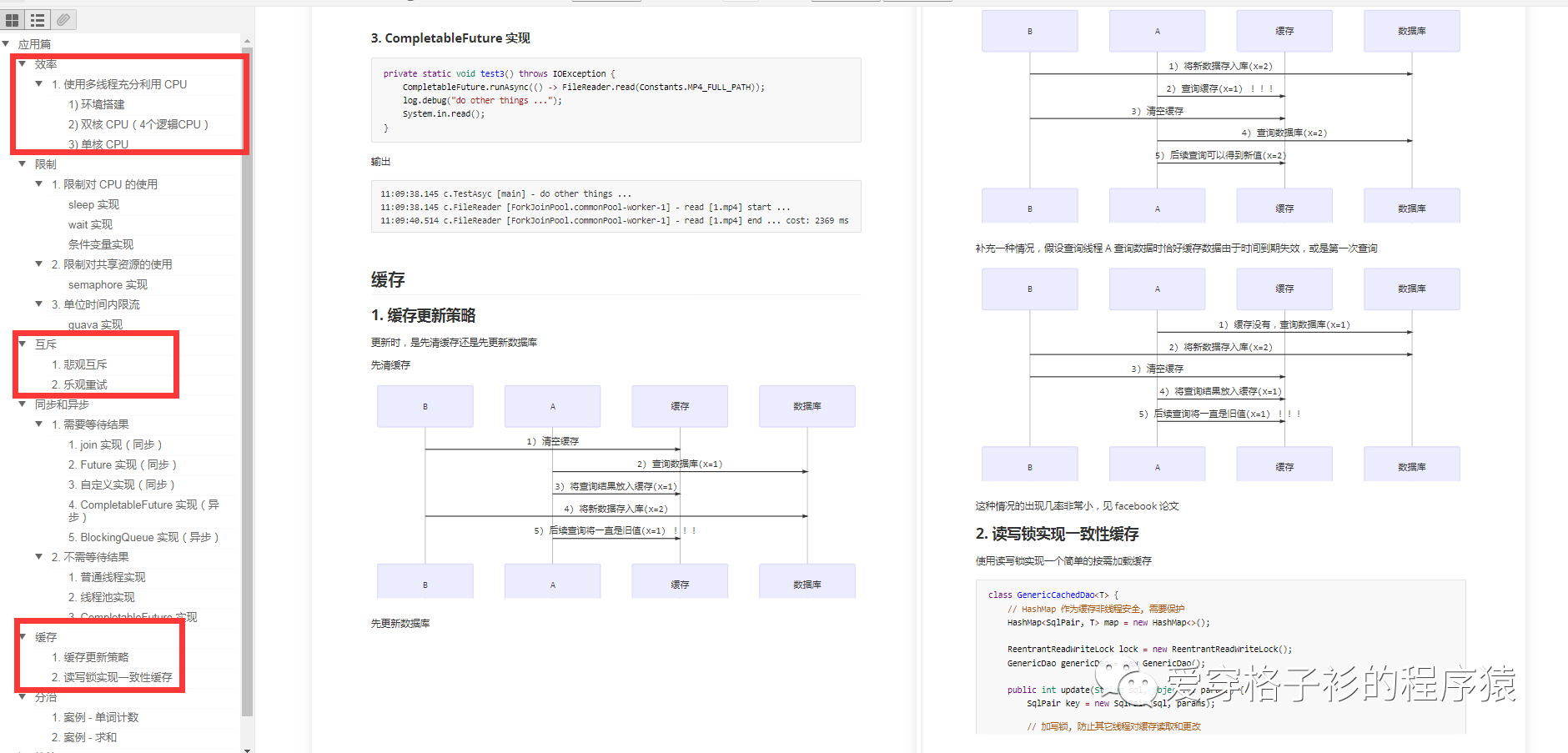Click the large 缓存 heading in document

[388, 280]
